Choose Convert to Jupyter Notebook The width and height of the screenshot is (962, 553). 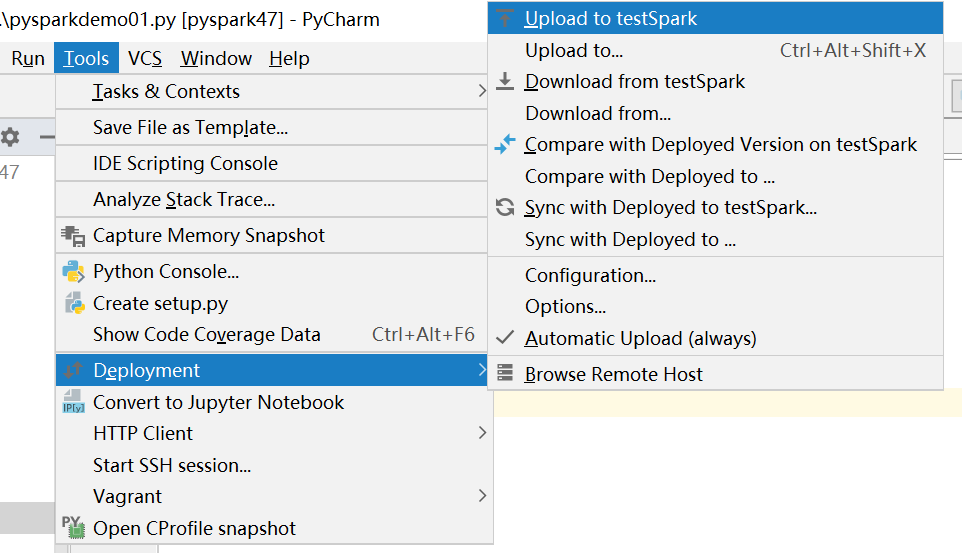(x=274, y=402)
